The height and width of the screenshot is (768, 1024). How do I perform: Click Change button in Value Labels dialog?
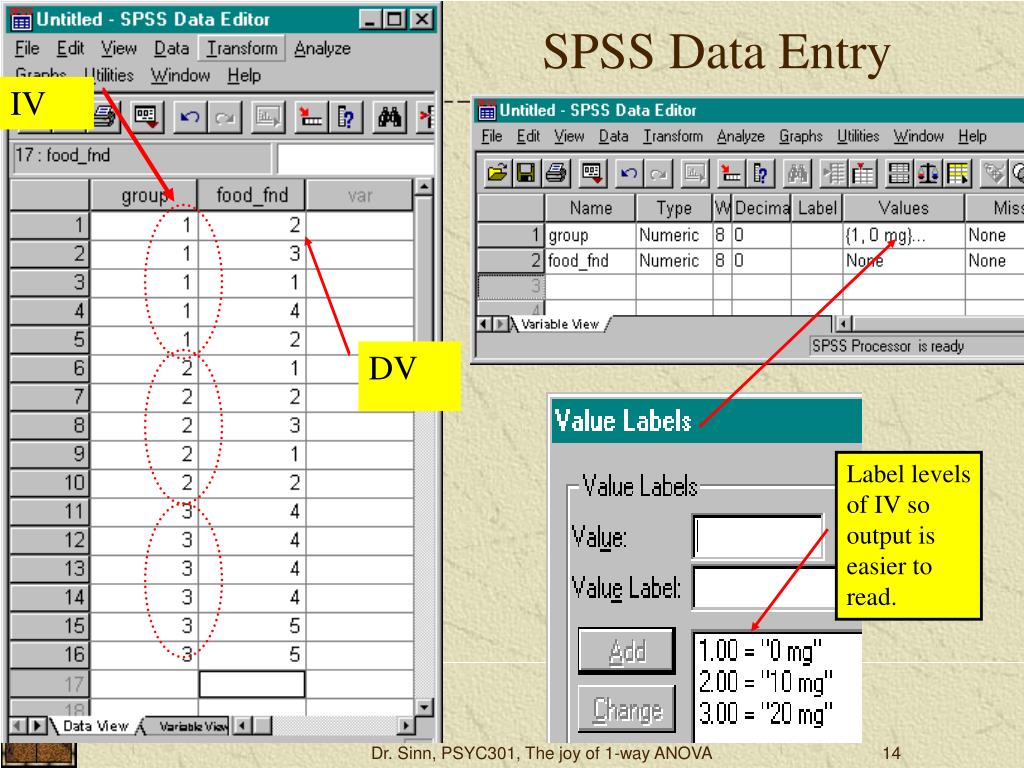tap(626, 709)
